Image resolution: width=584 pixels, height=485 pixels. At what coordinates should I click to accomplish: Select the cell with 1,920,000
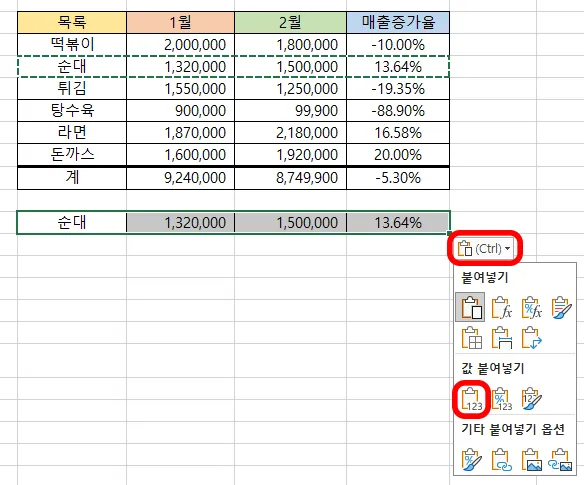pyautogui.click(x=290, y=155)
